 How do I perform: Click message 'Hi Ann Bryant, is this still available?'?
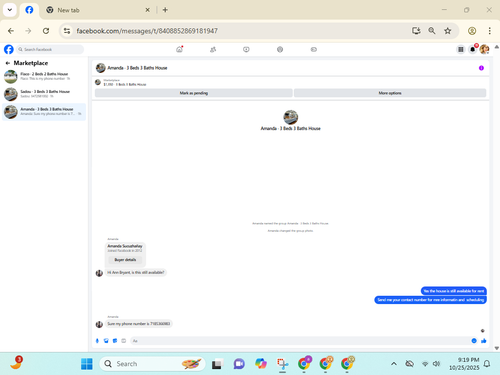[136, 273]
